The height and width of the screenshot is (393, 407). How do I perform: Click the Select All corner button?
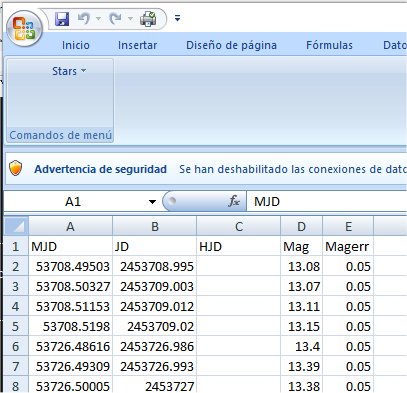pyautogui.click(x=17, y=227)
